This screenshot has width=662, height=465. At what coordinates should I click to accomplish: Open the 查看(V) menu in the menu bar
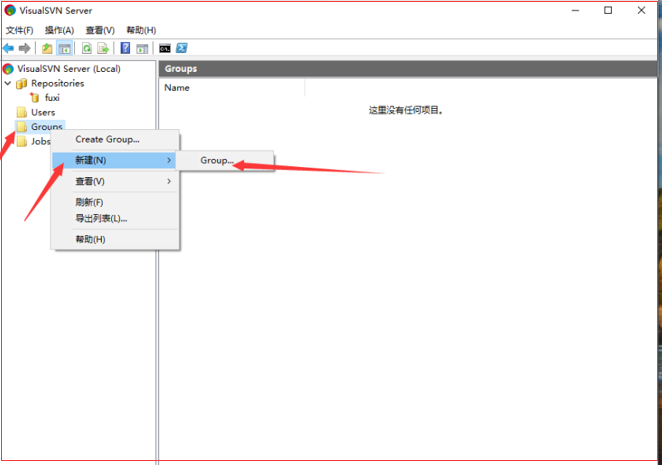click(100, 30)
